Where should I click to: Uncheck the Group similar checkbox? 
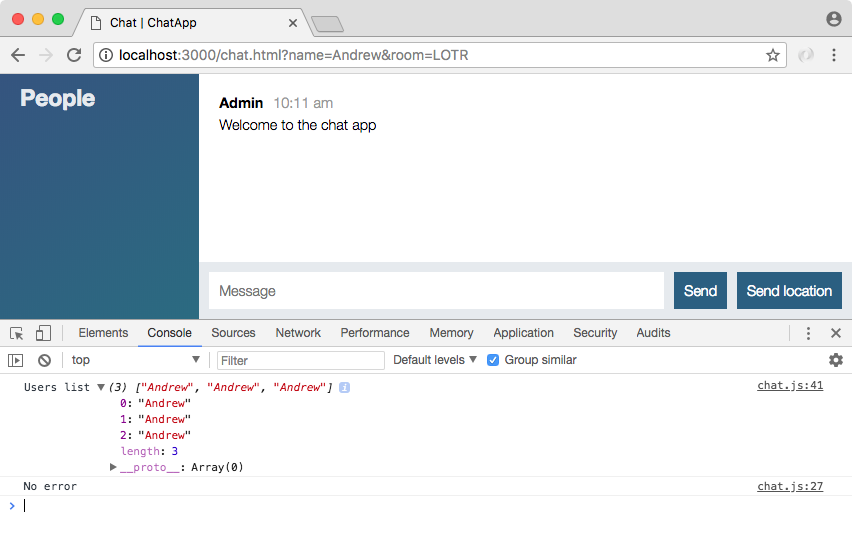(492, 360)
